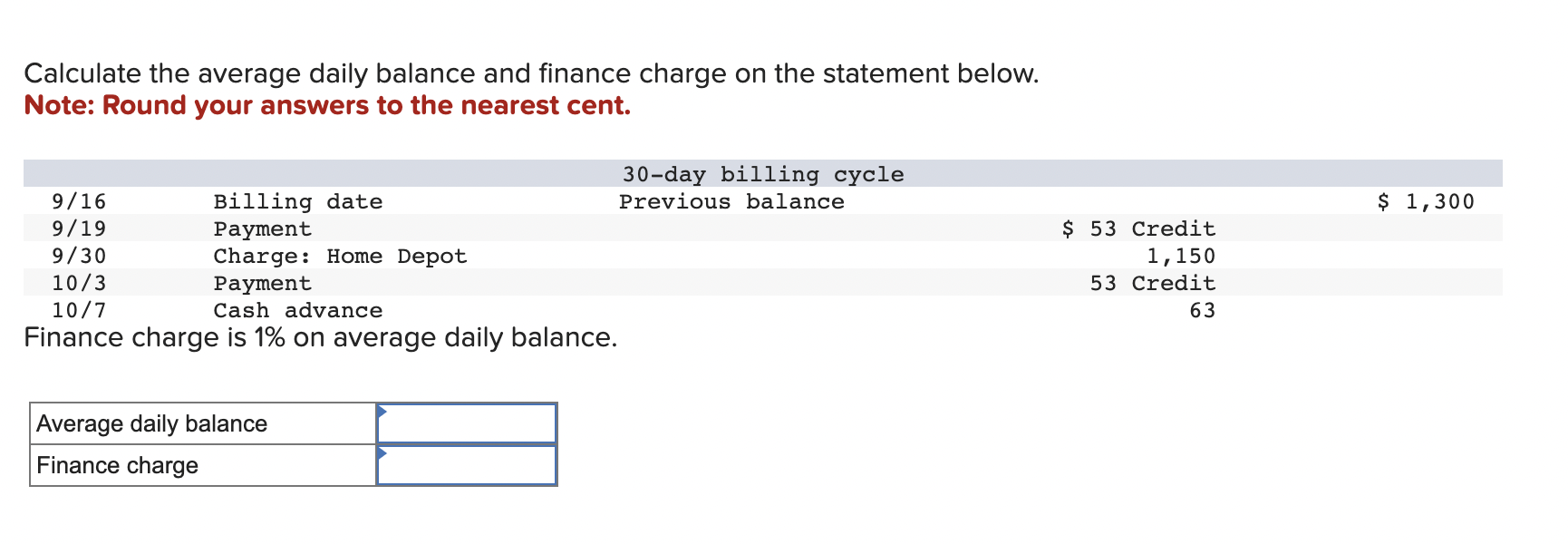This screenshot has height=544, width=1568.
Task: Click the blue triangle marker in Average daily balance field
Action: [x=382, y=412]
